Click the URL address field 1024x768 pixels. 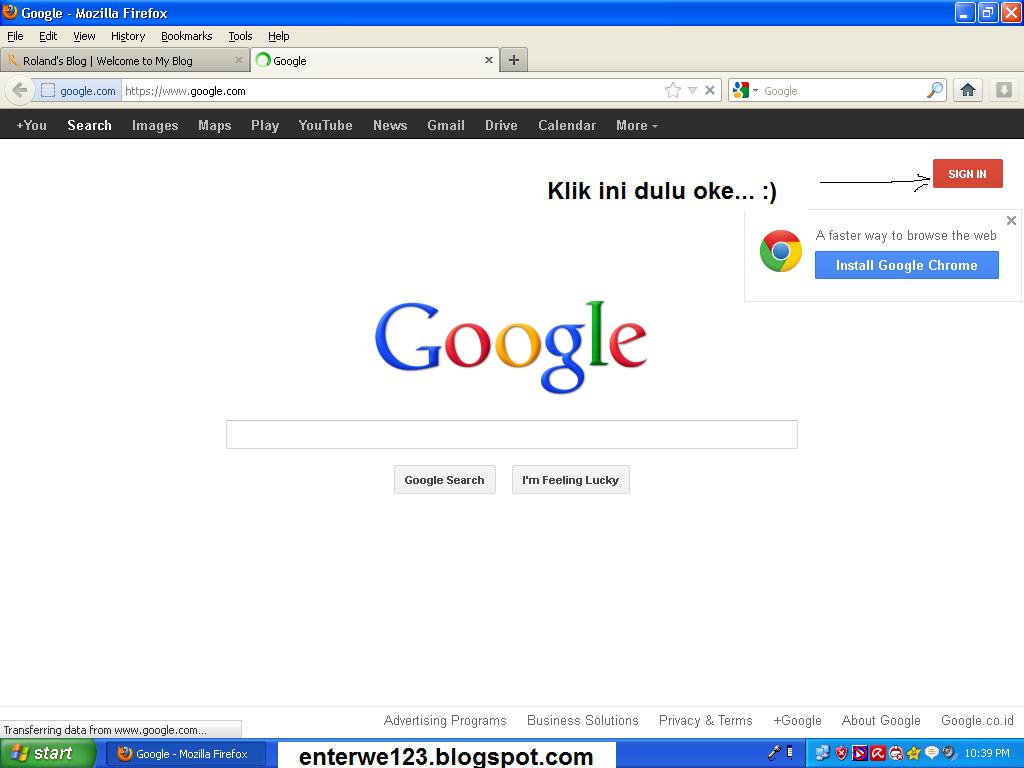point(392,91)
